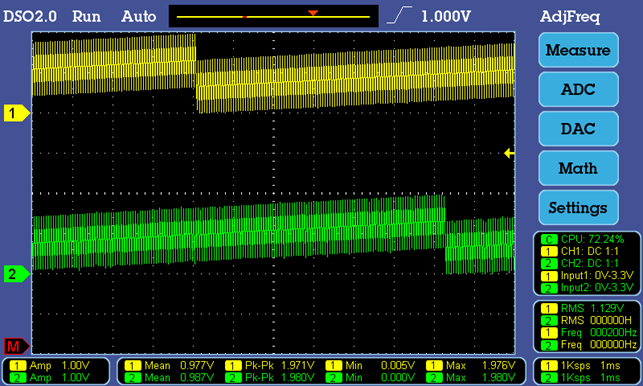The image size is (643, 386).
Task: Click the red marker on the memory bar
Action: [245, 17]
